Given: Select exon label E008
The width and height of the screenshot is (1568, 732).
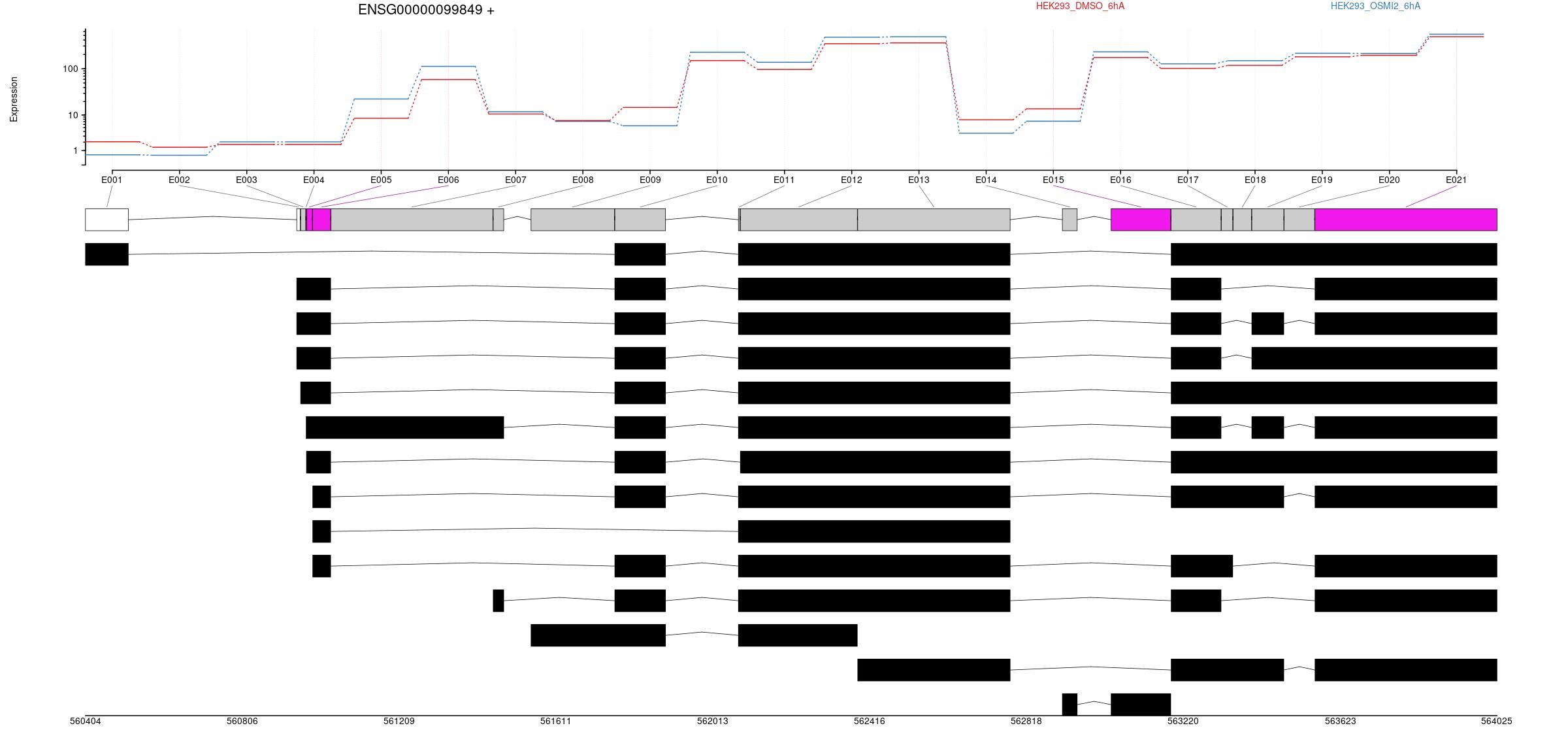Looking at the screenshot, I should point(583,180).
